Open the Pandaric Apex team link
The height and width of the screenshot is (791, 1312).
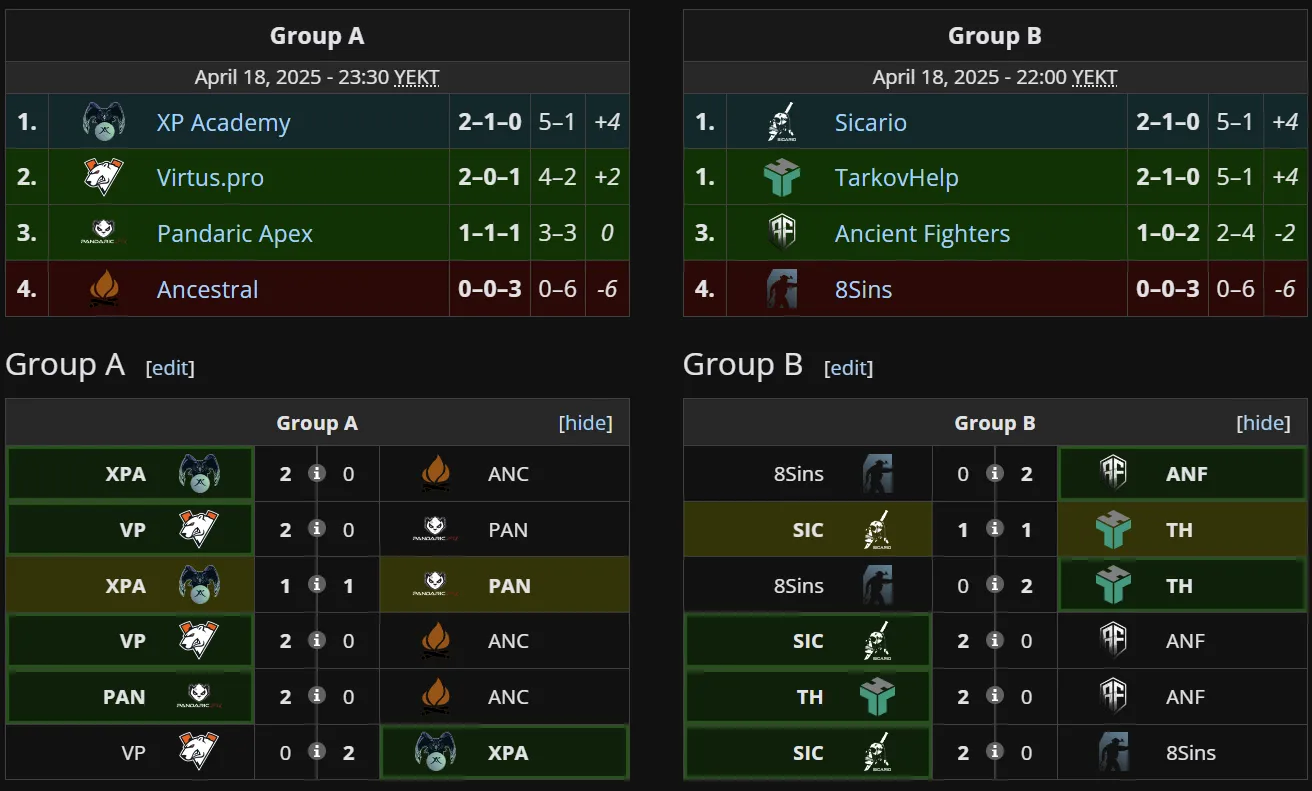point(235,234)
